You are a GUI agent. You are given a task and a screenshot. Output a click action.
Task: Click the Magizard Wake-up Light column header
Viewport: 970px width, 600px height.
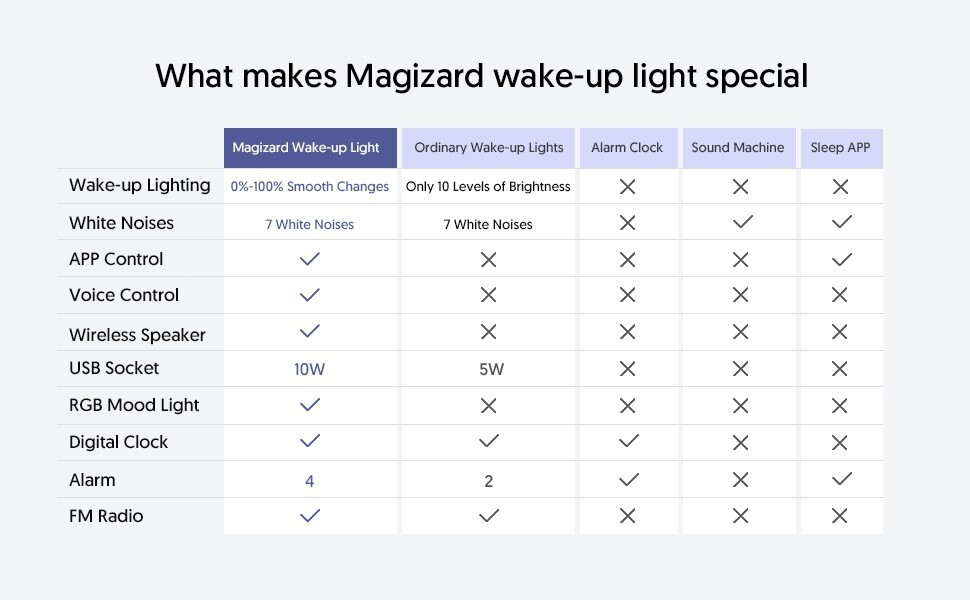click(310, 148)
